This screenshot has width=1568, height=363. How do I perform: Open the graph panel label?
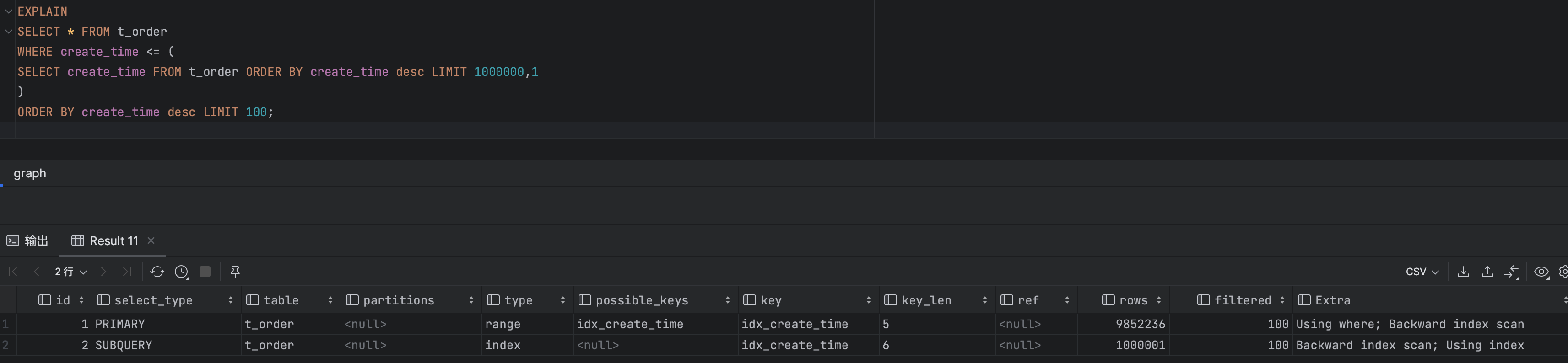point(30,173)
